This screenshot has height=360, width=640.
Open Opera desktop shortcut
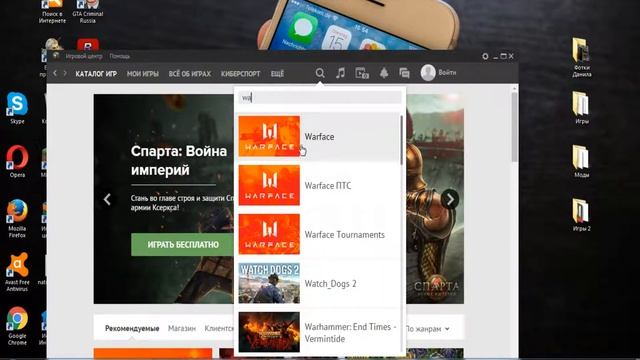[x=17, y=161]
